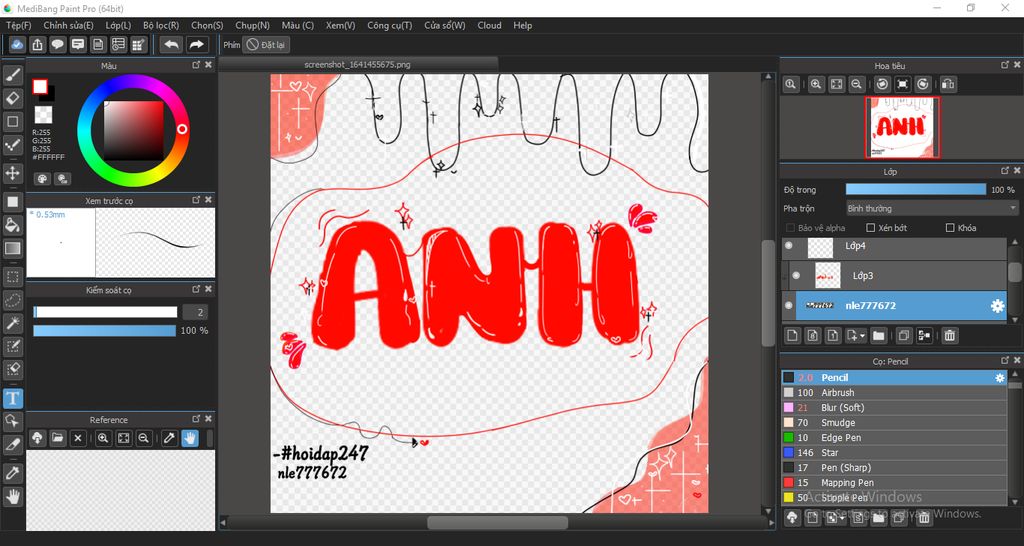Switch to the screenshot_1641455675.png tab
Image resolution: width=1024 pixels, height=546 pixels.
pos(358,64)
